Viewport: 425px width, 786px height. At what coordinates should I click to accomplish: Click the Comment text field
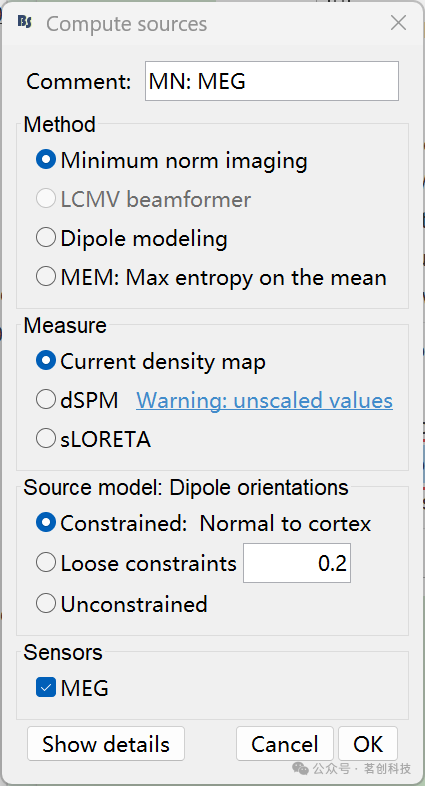click(272, 81)
